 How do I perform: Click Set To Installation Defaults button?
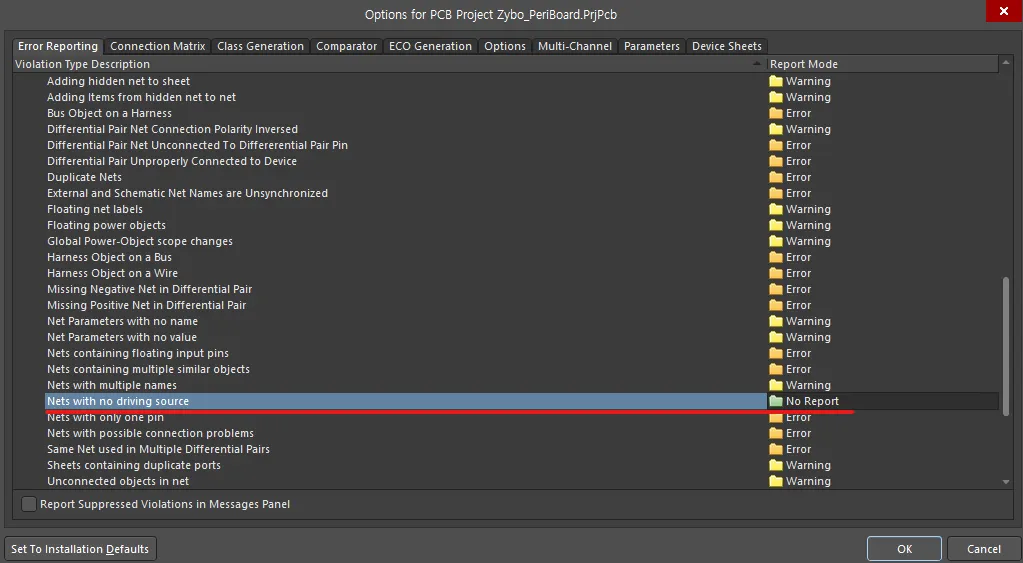[x=80, y=548]
